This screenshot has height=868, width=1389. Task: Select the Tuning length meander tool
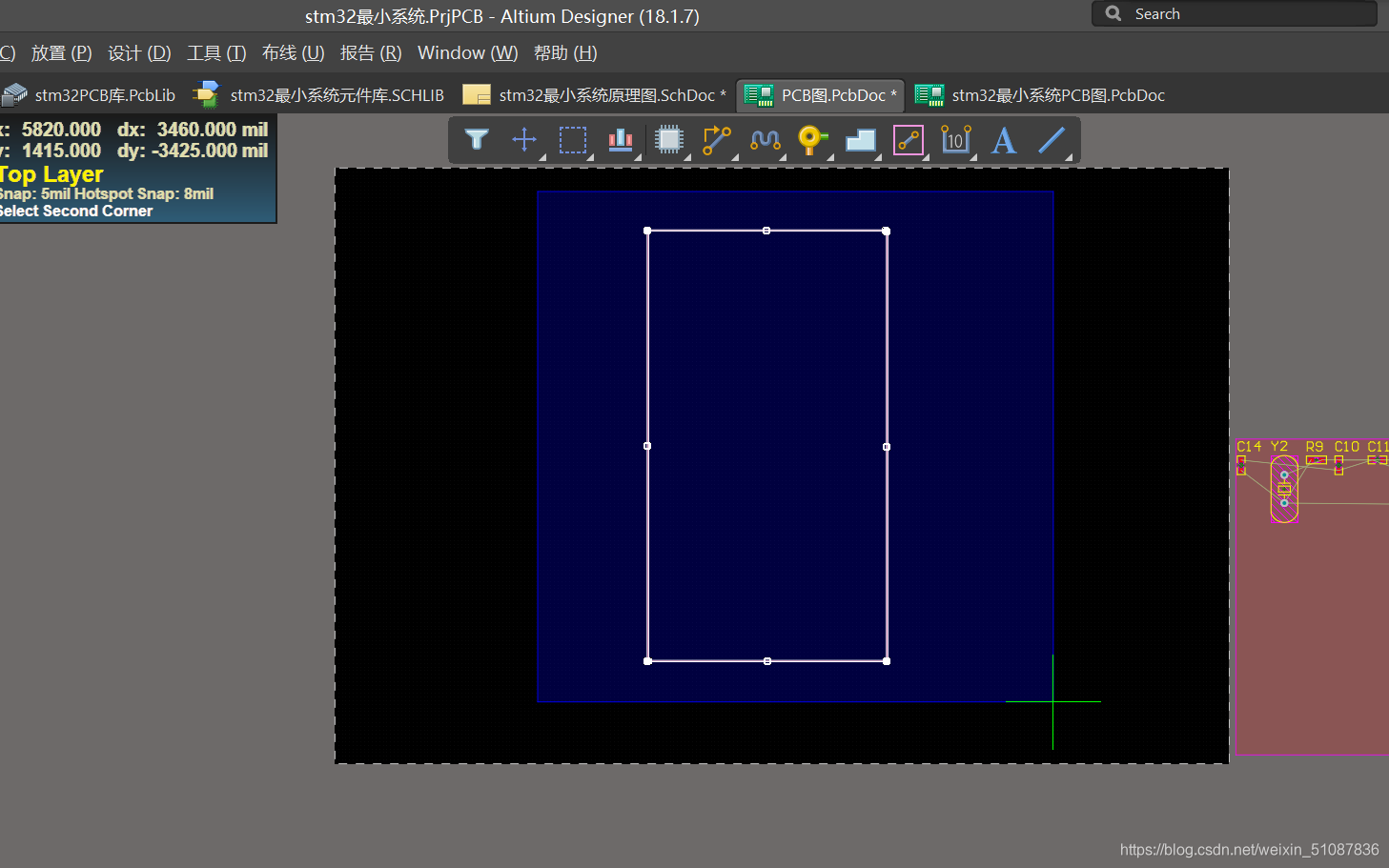765,140
